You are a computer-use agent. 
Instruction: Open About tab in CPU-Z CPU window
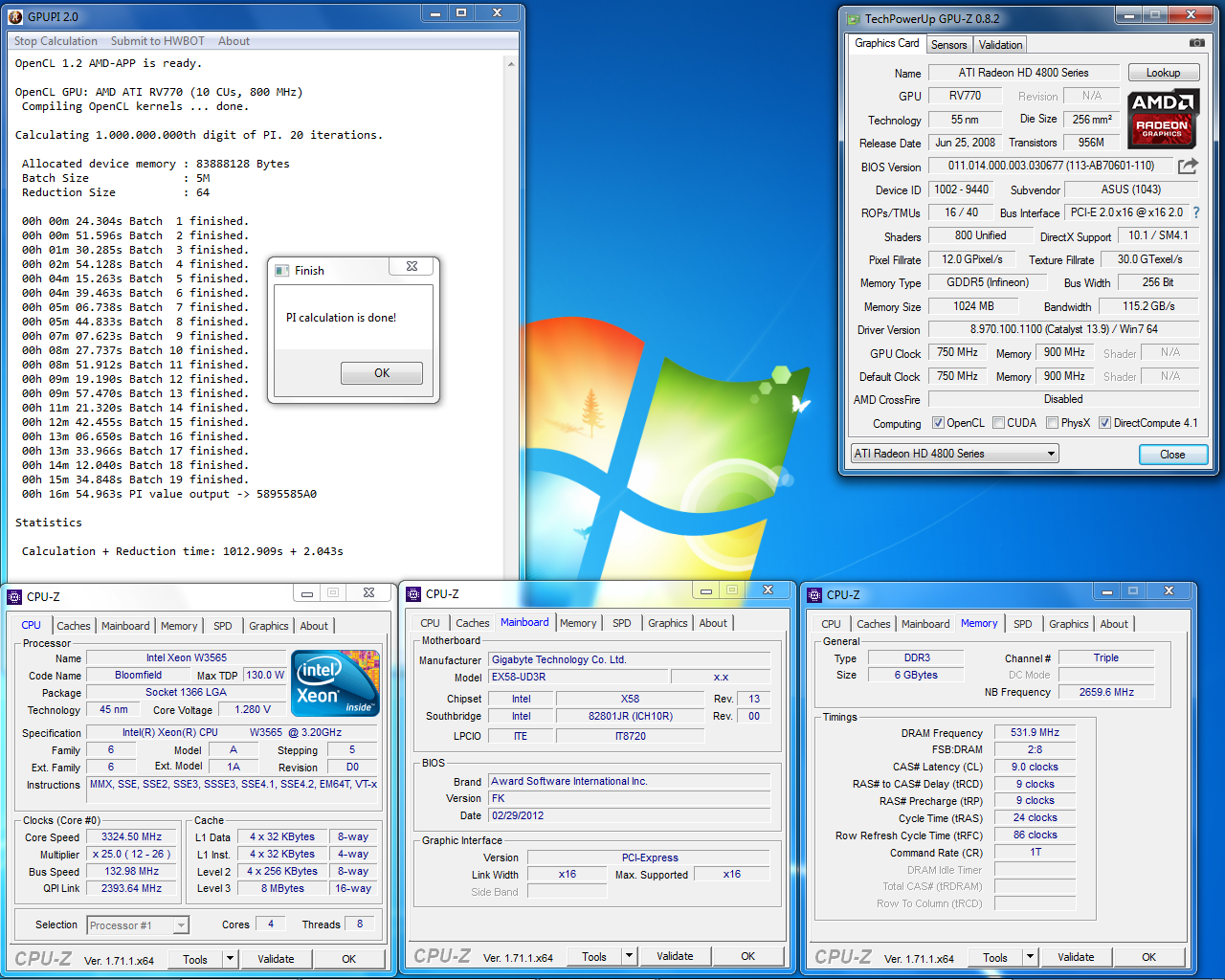314,626
